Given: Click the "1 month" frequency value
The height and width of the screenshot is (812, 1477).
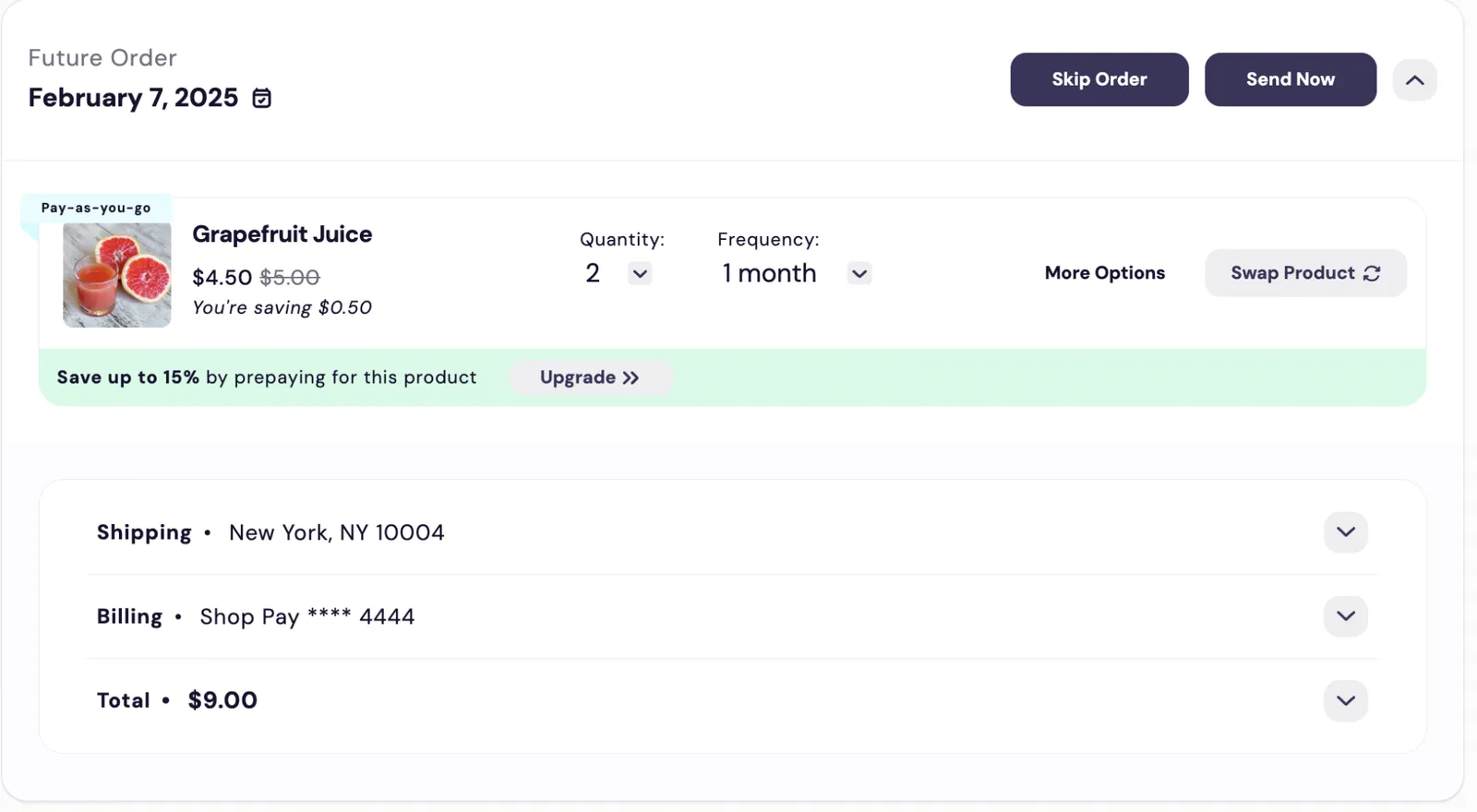Looking at the screenshot, I should click(x=770, y=273).
